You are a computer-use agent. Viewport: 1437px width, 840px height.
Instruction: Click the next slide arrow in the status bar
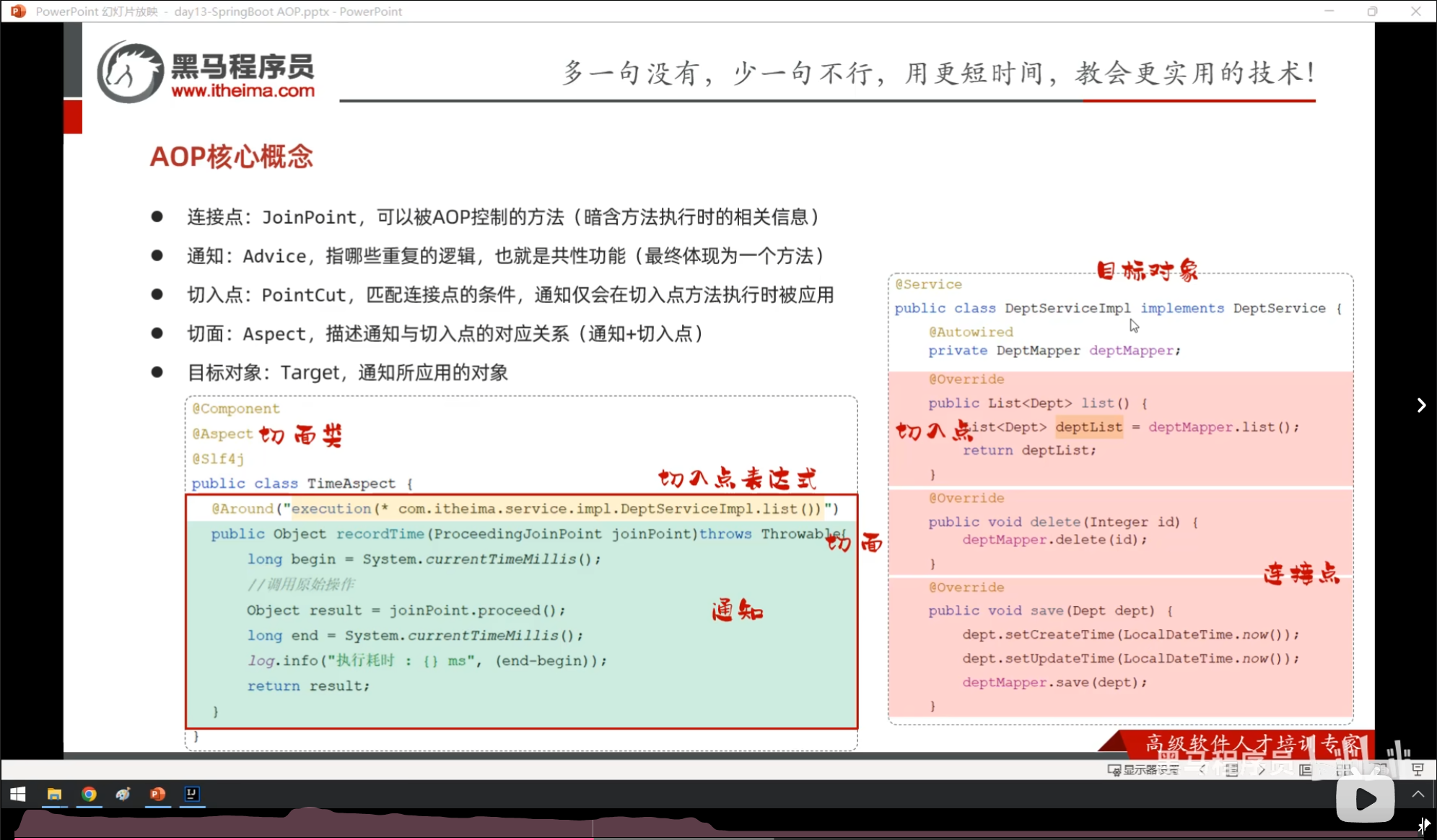coord(1261,770)
